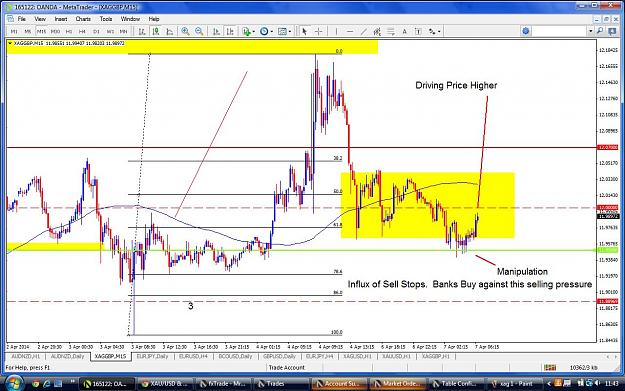Switch to the M5 timeframe
Screen dimensions: 625x391
pos(28,31)
